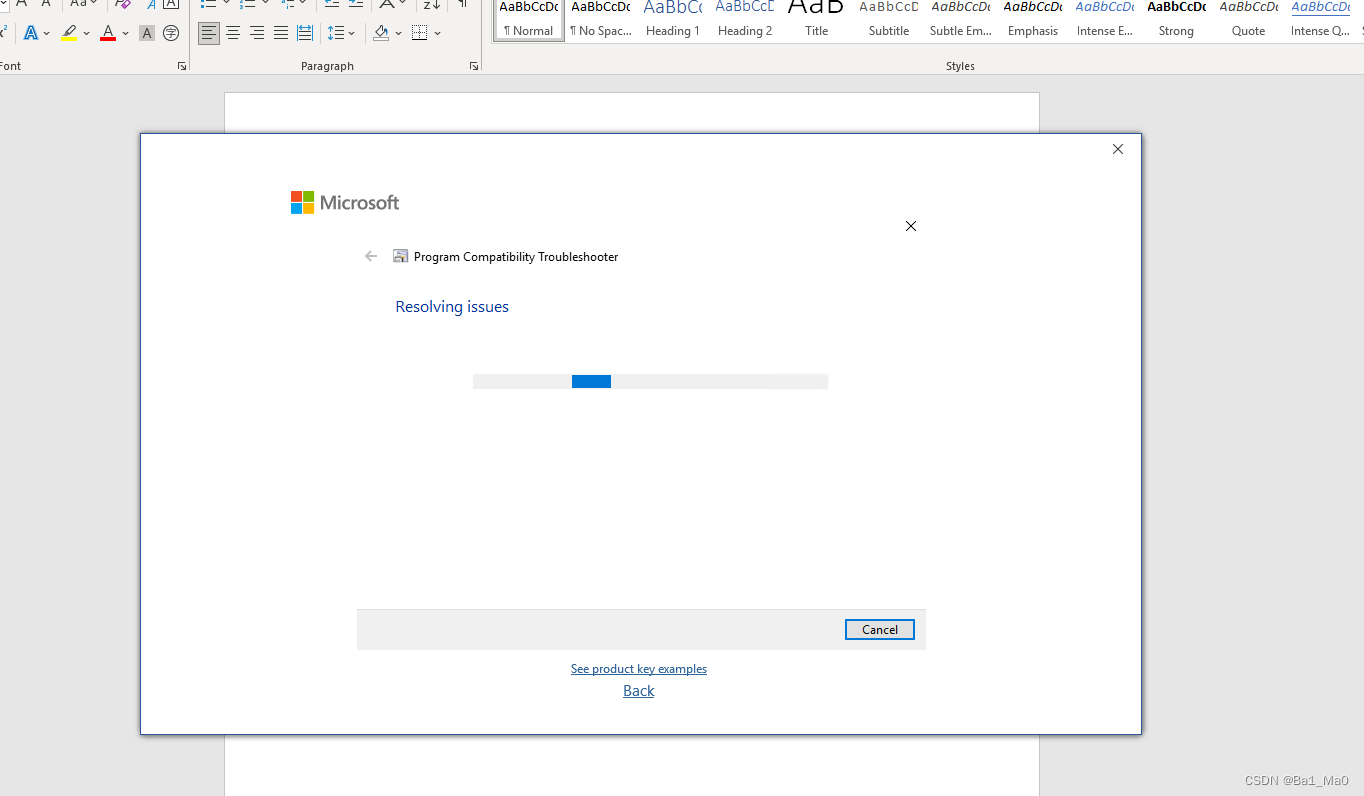The height and width of the screenshot is (796, 1364).
Task: Apply the yellow text highlight color
Action: (69, 33)
